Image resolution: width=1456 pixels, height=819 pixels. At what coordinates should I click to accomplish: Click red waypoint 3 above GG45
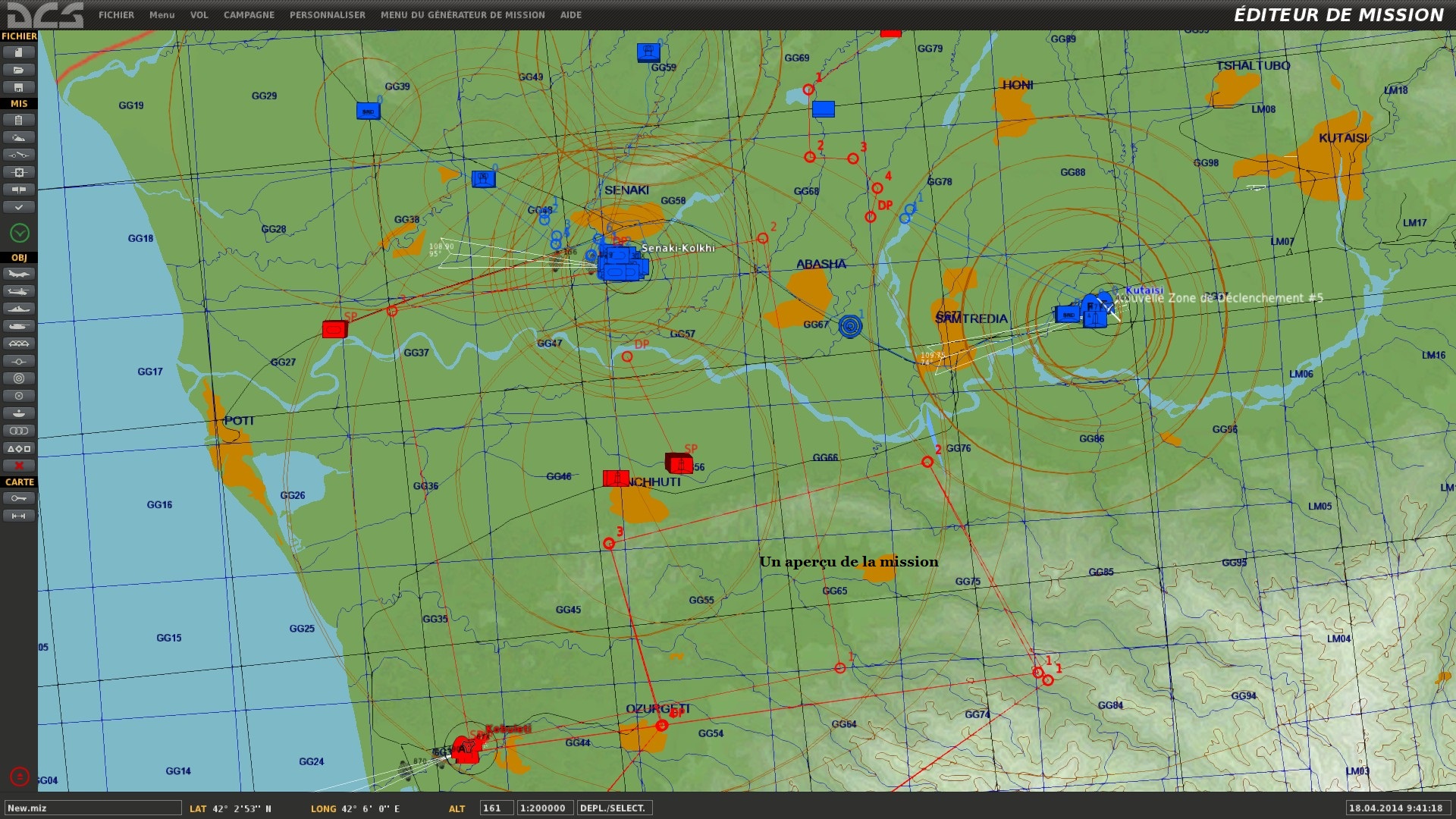pos(609,544)
